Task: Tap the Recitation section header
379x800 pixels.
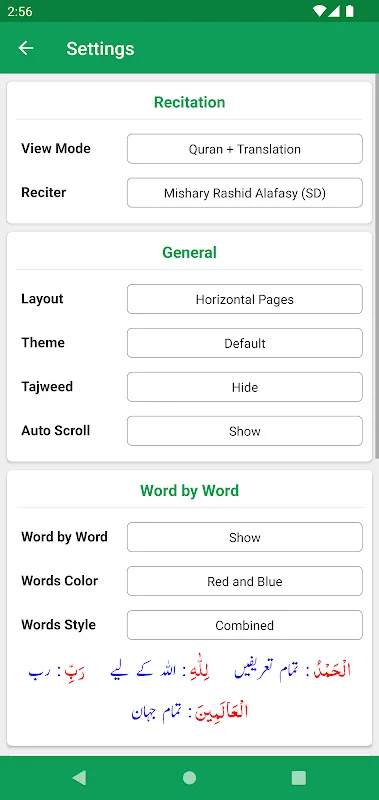Action: [x=189, y=102]
